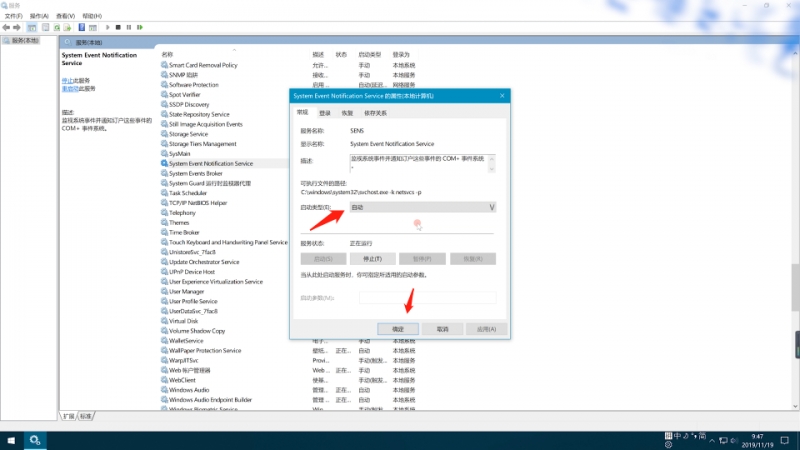Click the 重启动 this service link
Viewport: 800px width, 450px height.
[70, 89]
